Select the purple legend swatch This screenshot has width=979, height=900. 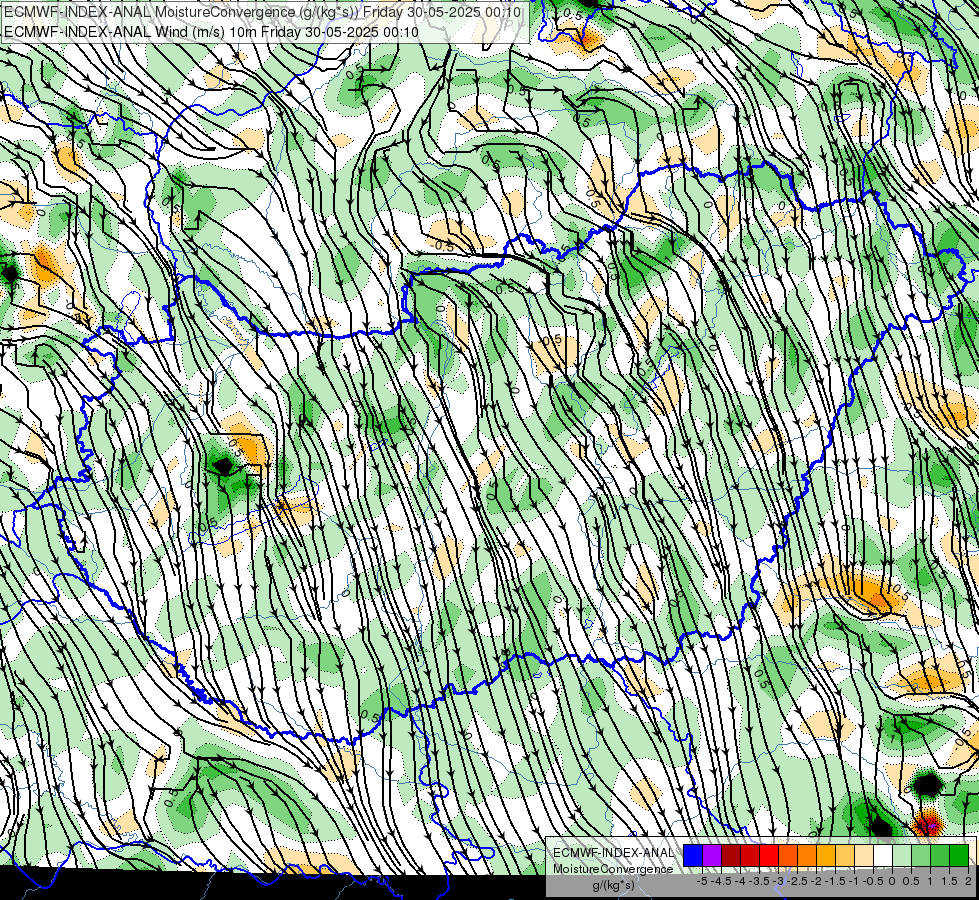point(712,855)
